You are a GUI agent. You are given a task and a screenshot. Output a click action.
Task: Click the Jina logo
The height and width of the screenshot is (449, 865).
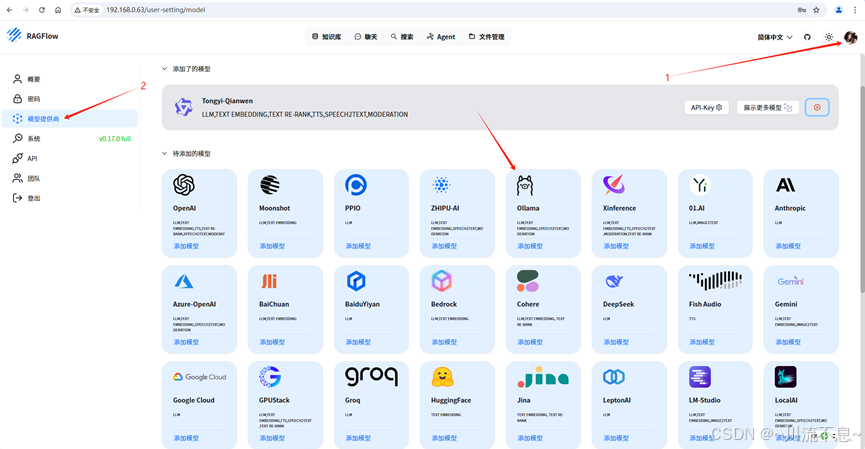[x=543, y=377]
